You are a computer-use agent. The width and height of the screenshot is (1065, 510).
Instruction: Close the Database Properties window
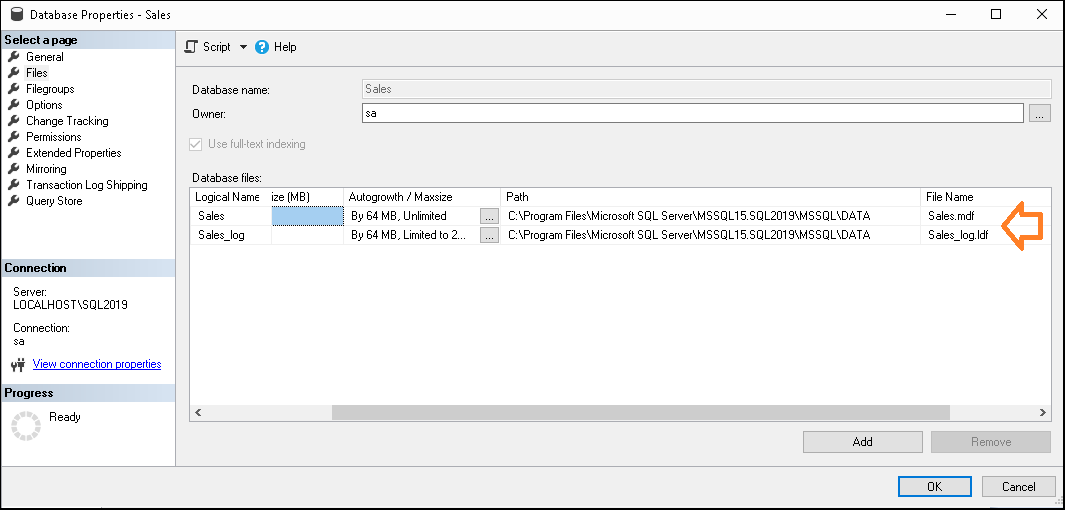point(1041,14)
